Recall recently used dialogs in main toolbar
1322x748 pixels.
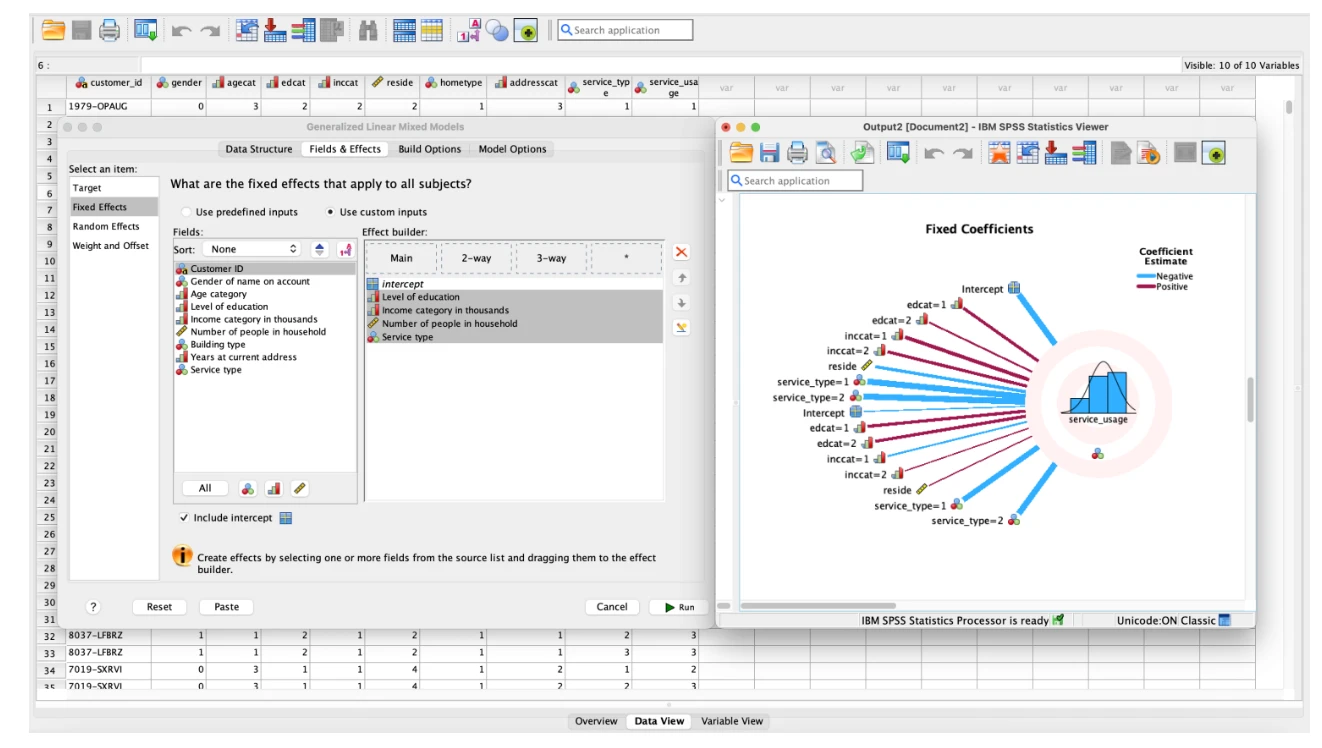pos(146,30)
